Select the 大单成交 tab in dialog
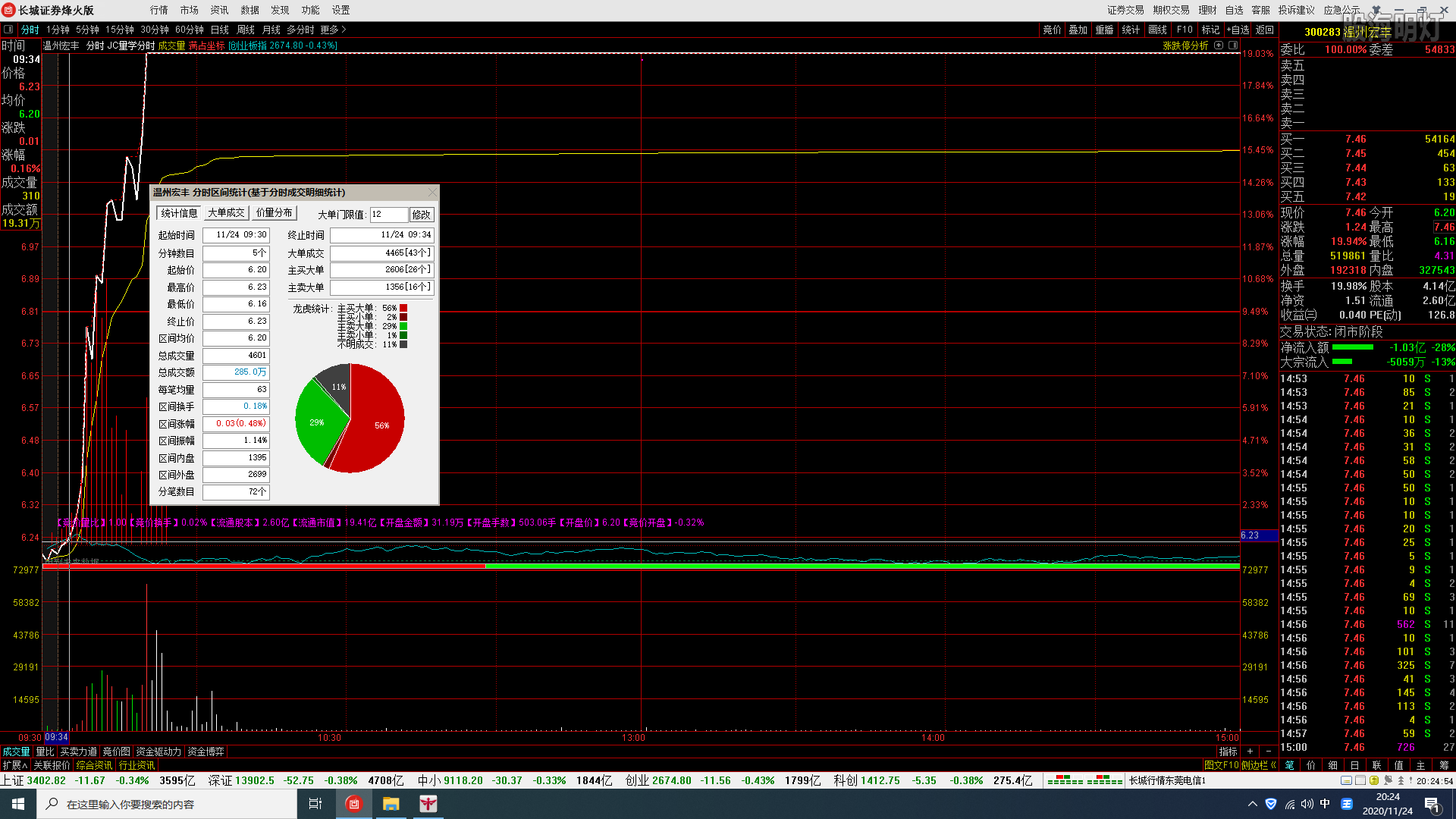 click(x=226, y=213)
